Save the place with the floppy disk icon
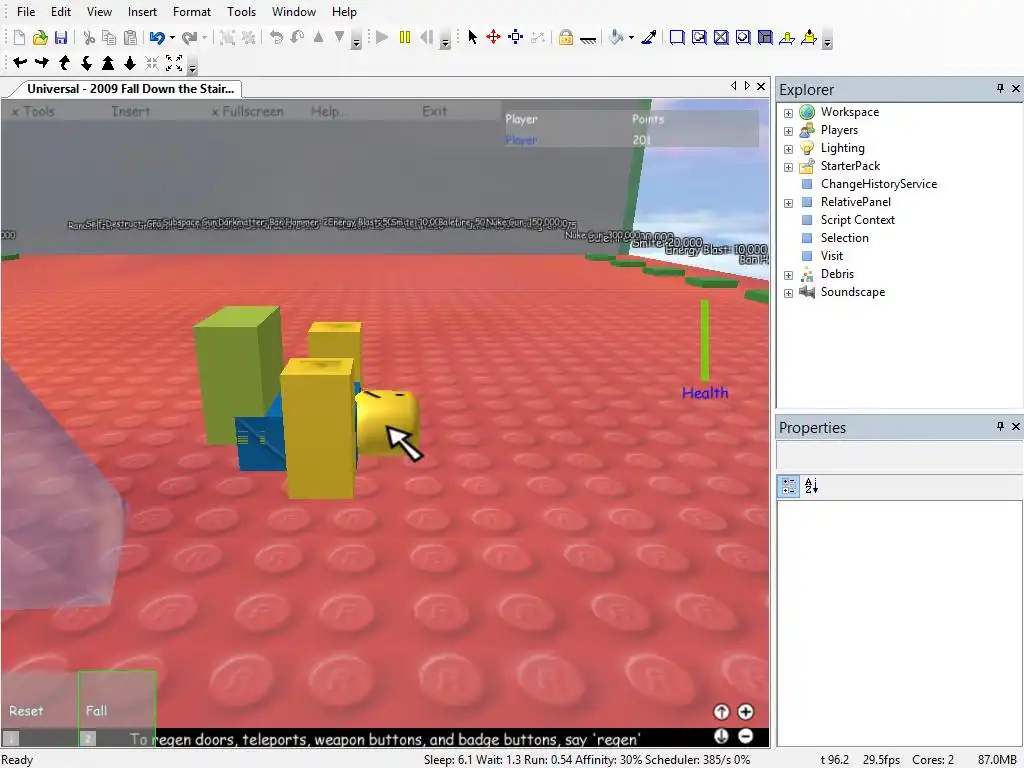Screen dimensions: 1024x768 point(61,38)
